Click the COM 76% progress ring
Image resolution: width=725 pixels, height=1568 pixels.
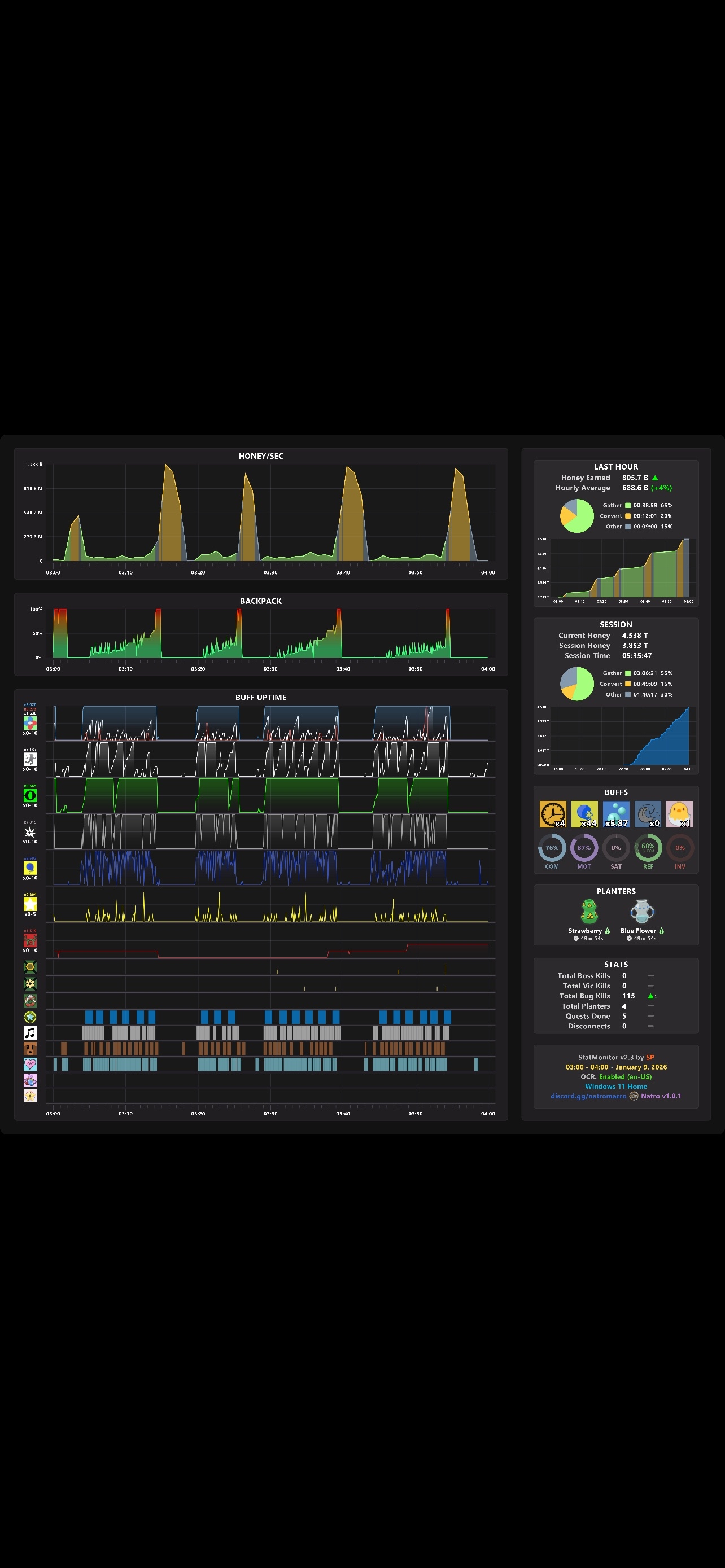tap(552, 848)
